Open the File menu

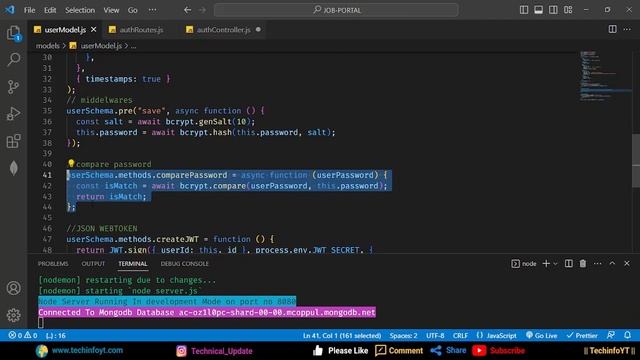pos(29,10)
